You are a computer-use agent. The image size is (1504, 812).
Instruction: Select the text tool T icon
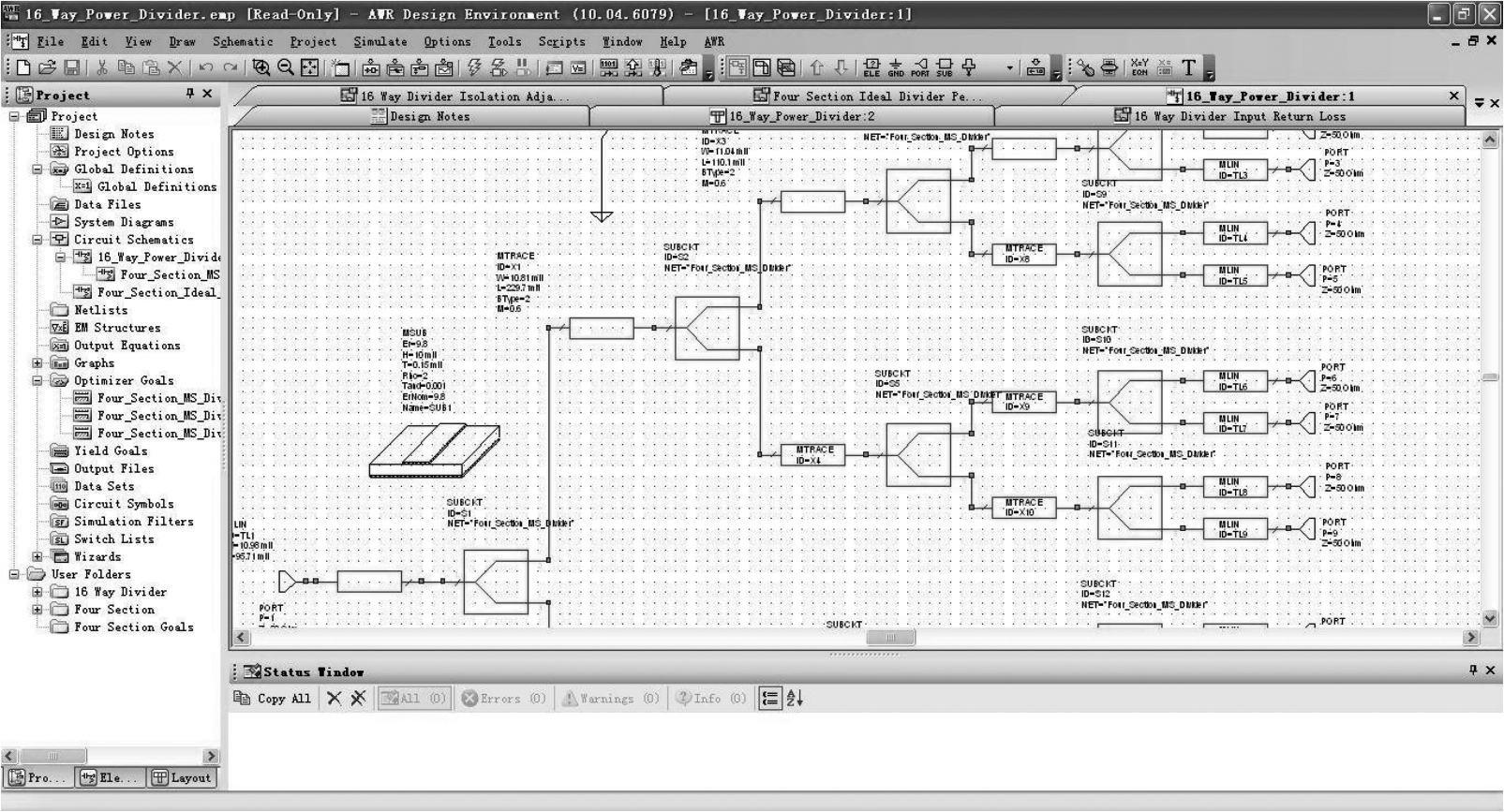click(1188, 67)
